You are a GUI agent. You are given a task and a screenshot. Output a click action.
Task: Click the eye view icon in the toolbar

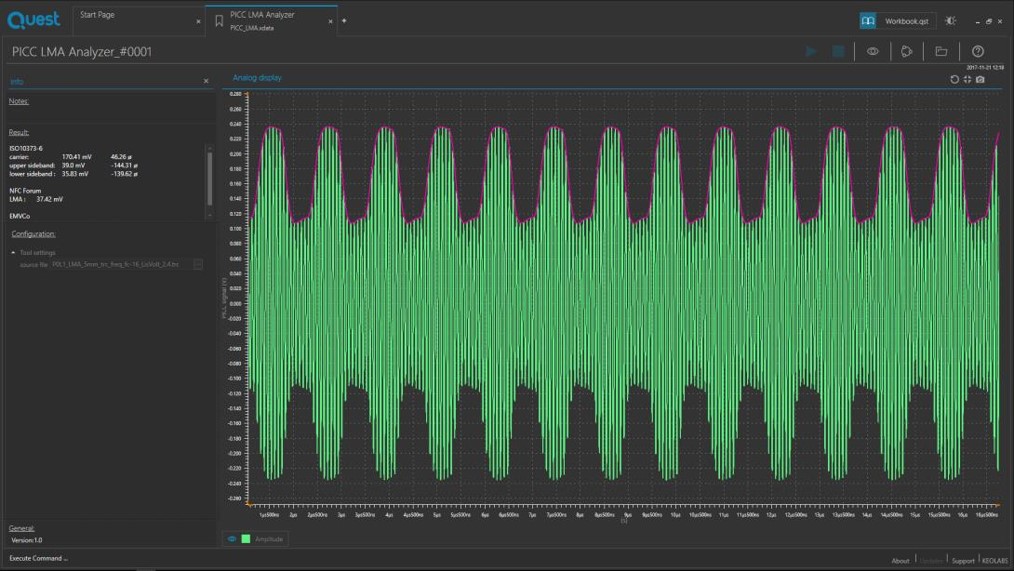873,52
